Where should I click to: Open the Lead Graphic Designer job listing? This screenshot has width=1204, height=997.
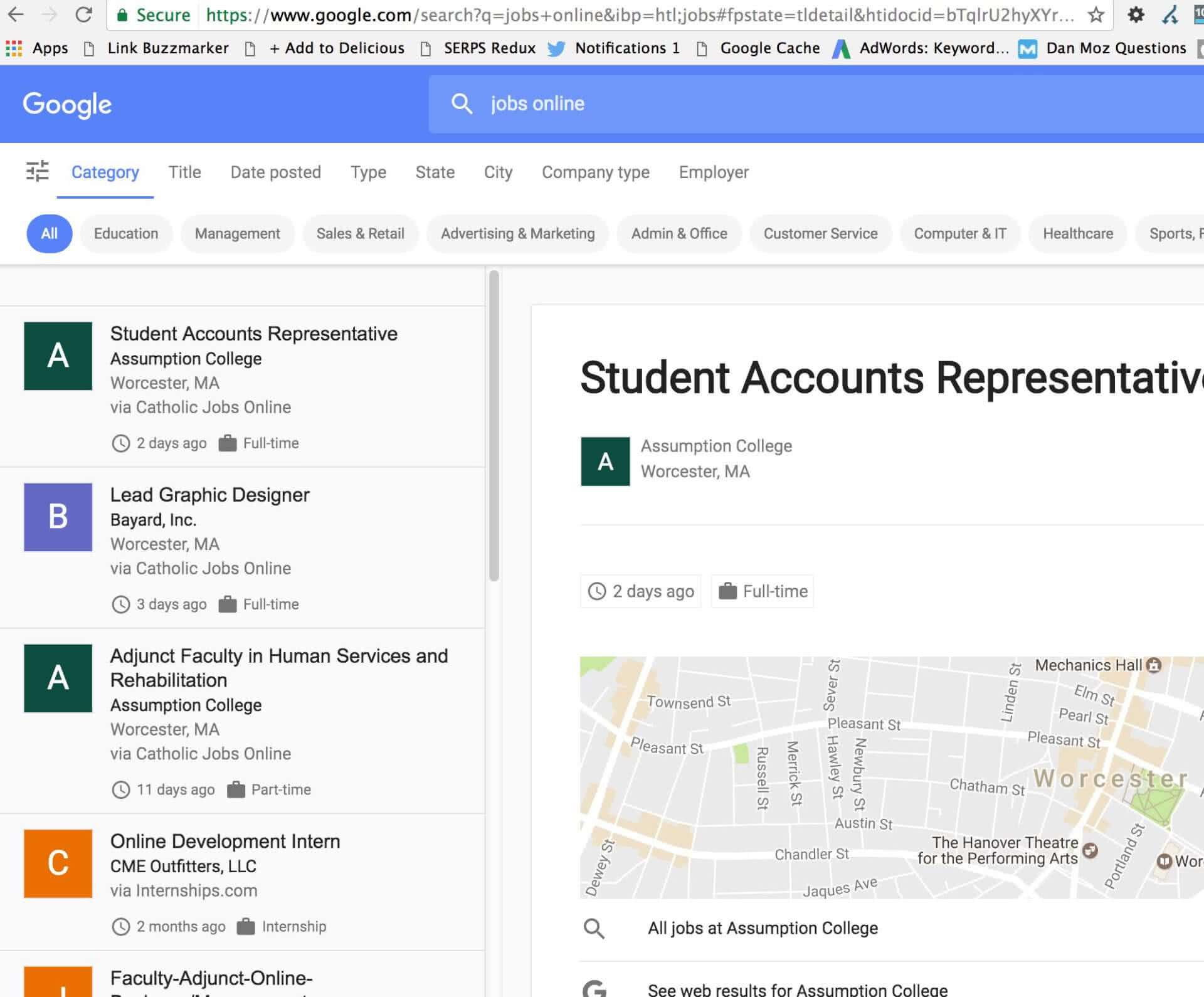pyautogui.click(x=242, y=548)
